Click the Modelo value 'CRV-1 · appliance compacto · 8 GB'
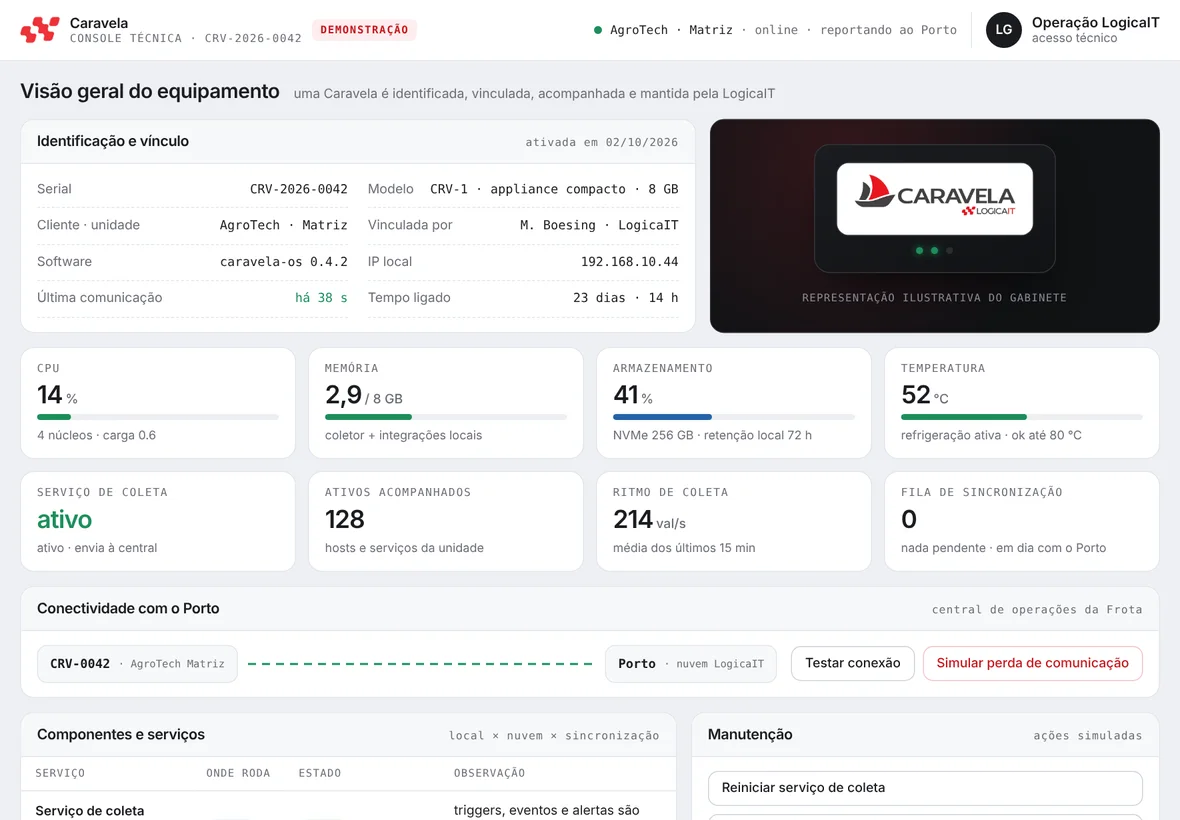The image size is (1180, 820). point(554,189)
